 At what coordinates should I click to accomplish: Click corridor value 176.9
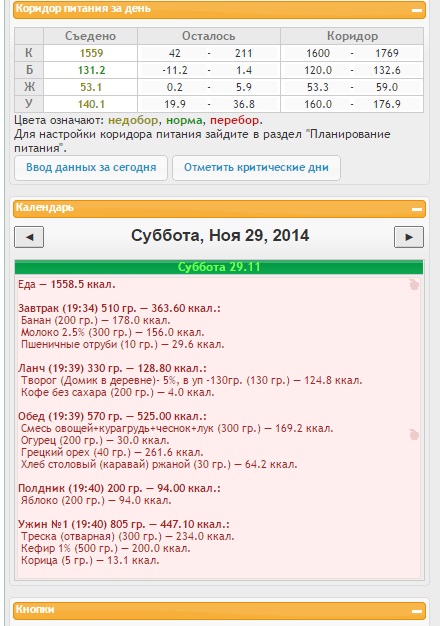pos(386,104)
